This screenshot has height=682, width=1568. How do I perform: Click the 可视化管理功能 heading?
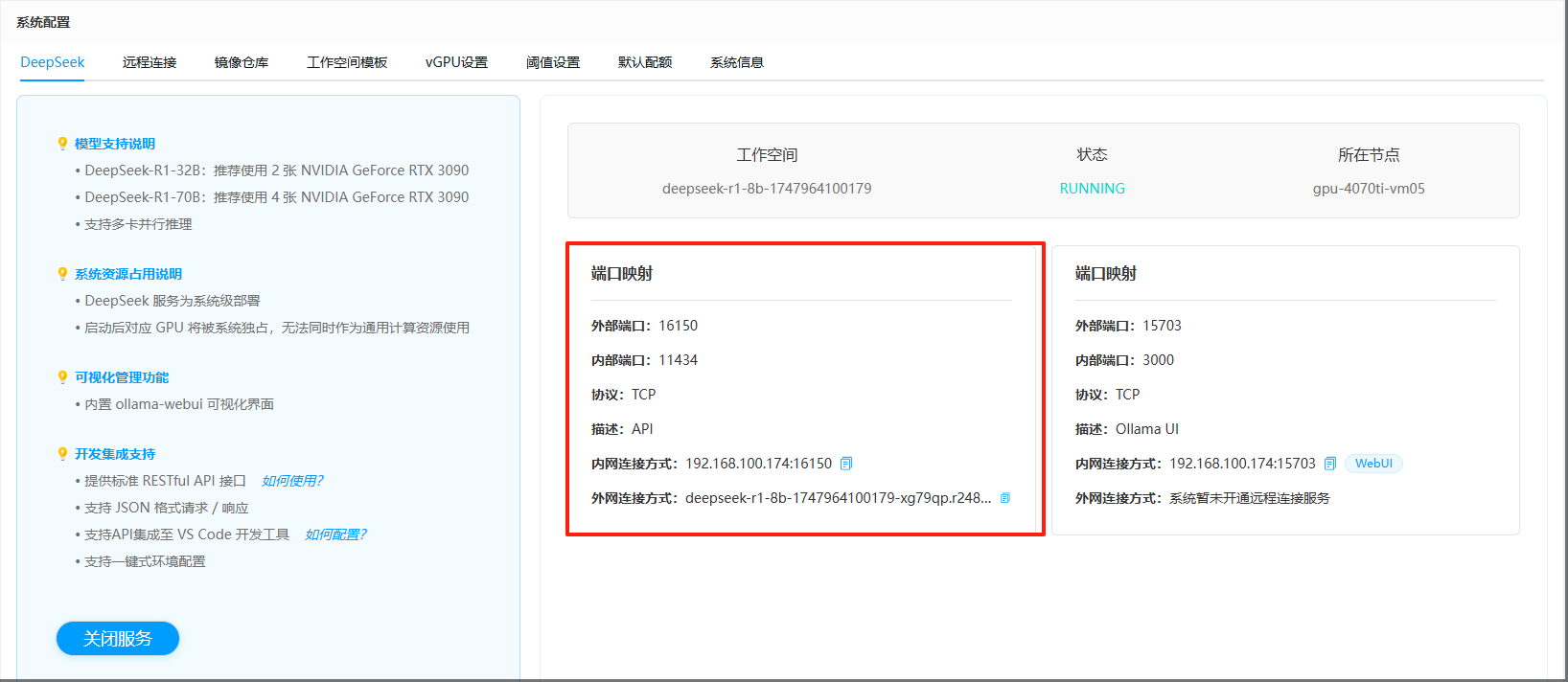pos(122,377)
